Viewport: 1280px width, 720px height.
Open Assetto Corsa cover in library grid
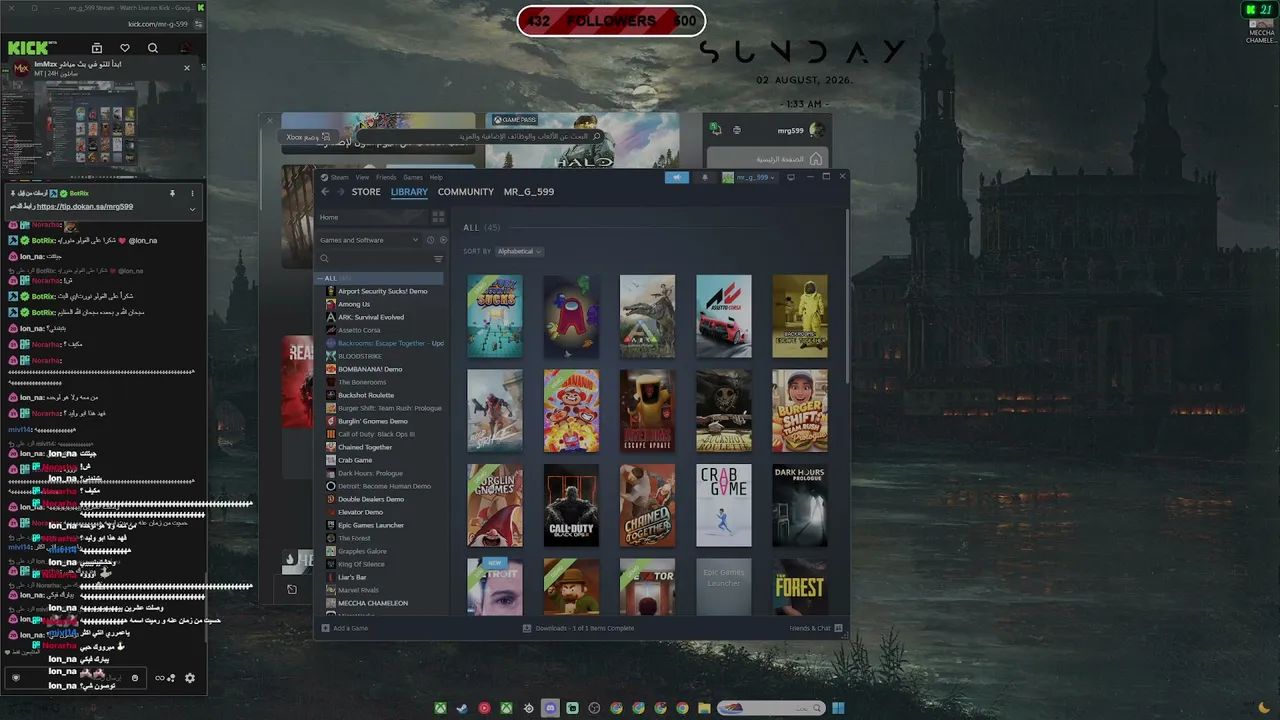723,316
